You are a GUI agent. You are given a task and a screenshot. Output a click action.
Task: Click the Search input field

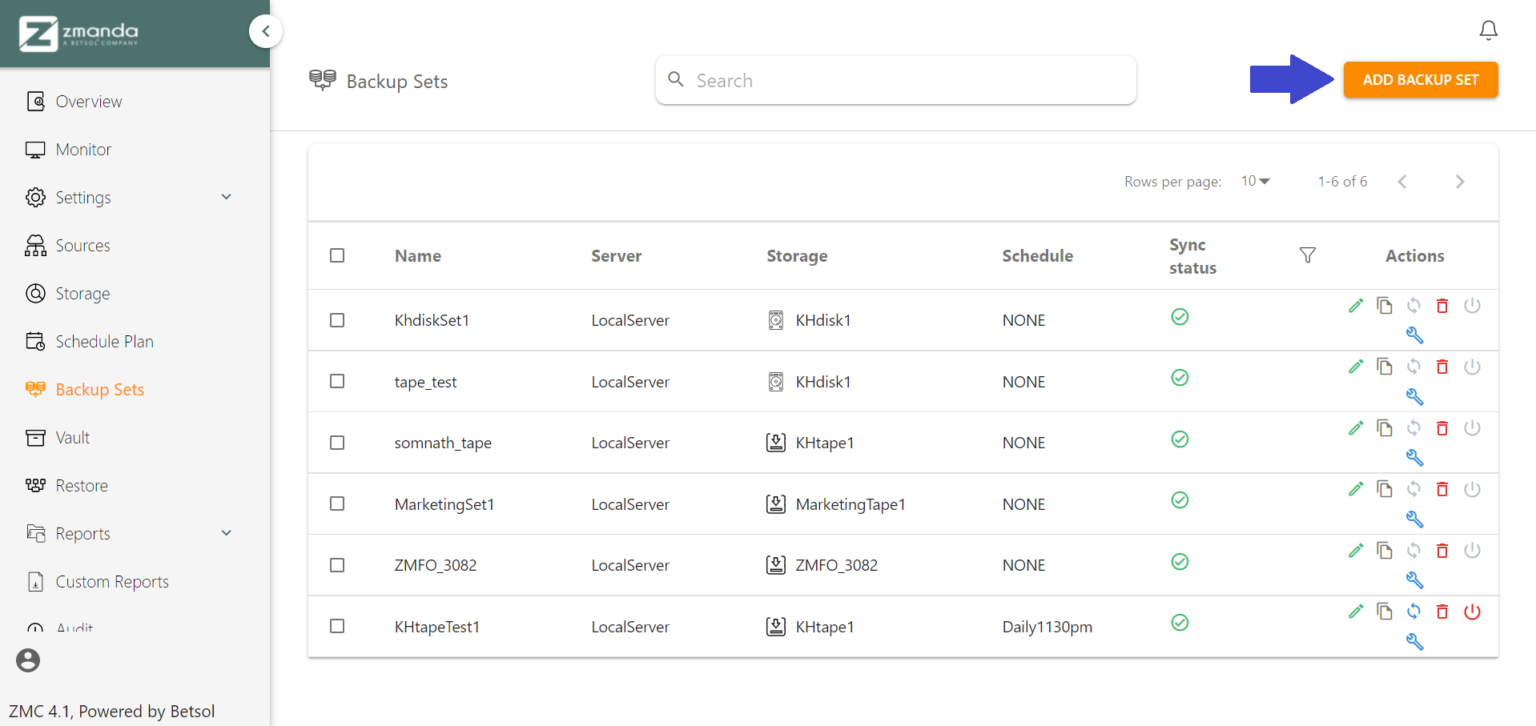895,79
